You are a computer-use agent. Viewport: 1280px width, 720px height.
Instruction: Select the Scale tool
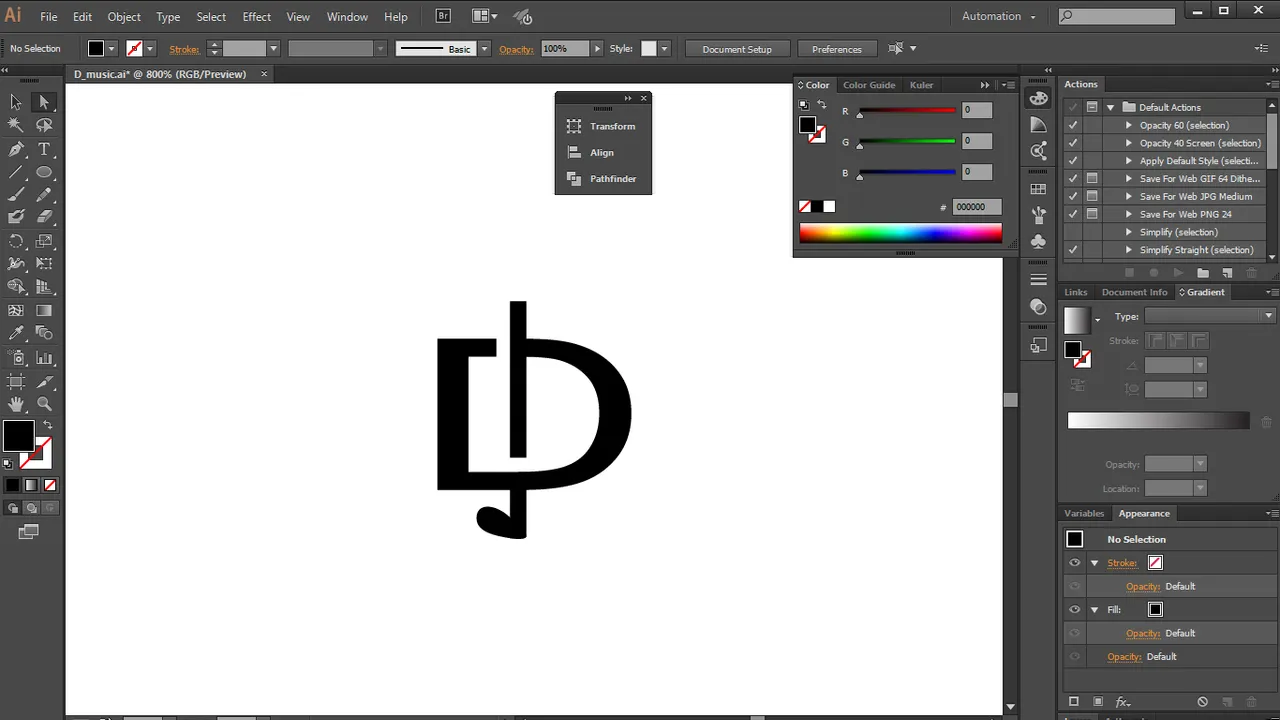click(44, 241)
